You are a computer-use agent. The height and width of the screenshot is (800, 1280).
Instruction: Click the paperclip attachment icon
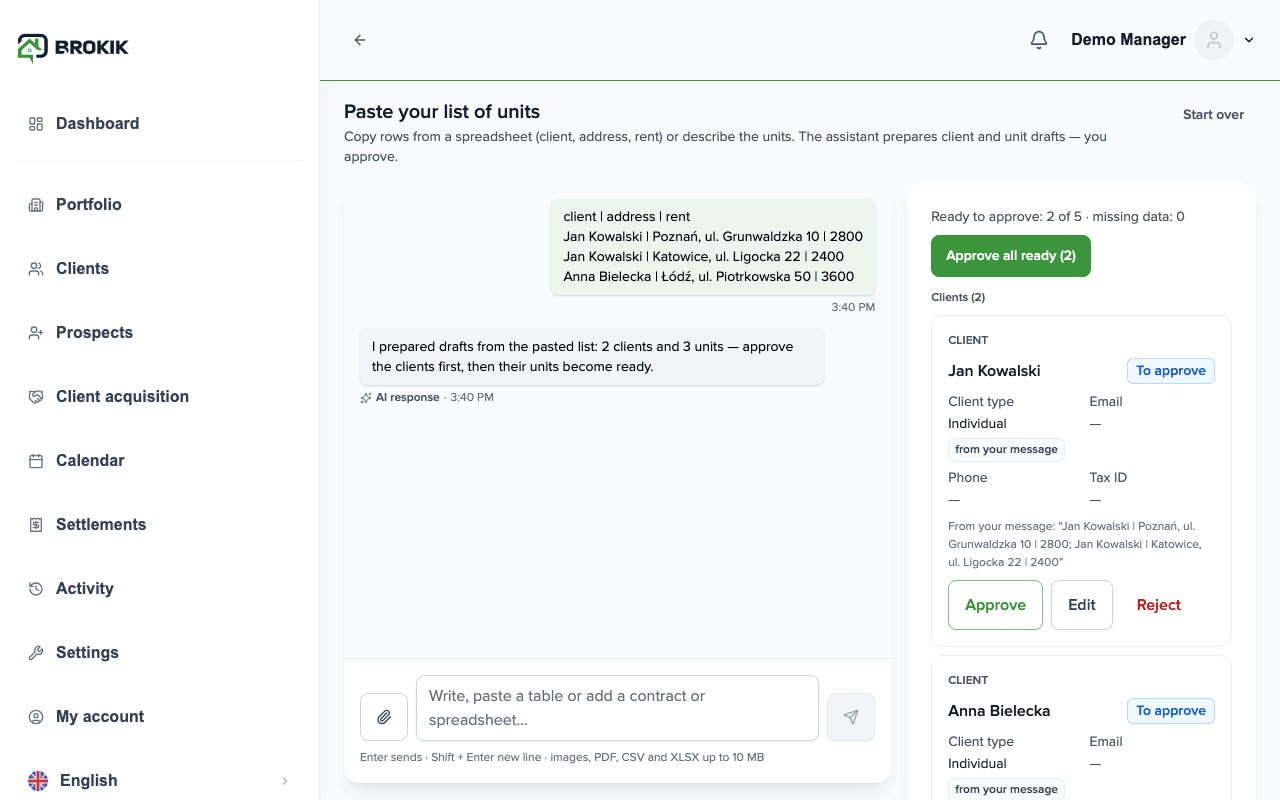point(384,717)
